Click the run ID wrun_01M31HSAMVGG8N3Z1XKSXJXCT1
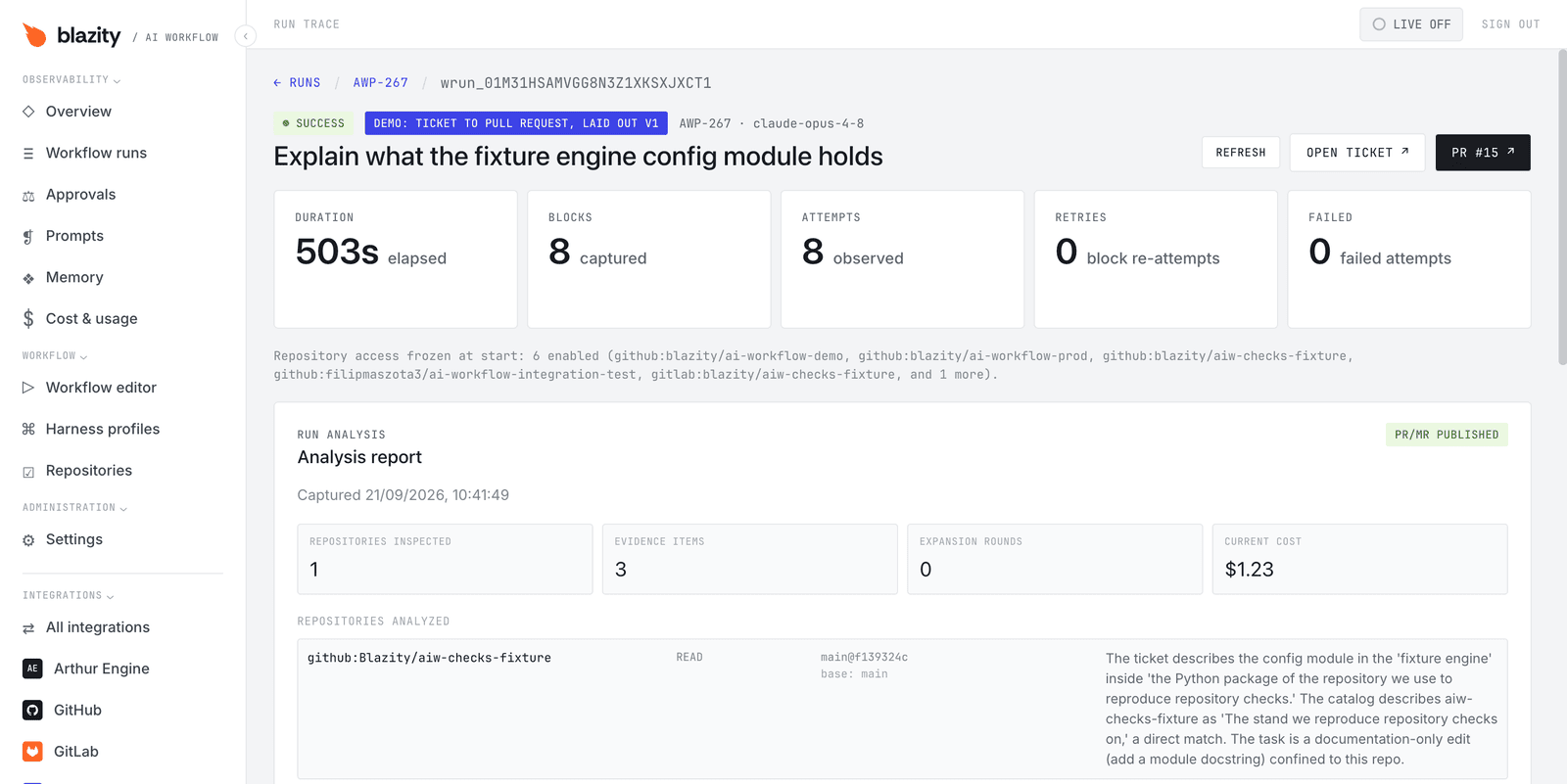 point(576,83)
